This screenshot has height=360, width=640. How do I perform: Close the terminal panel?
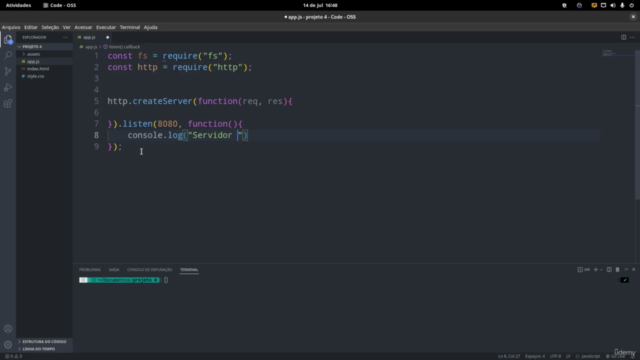pos(633,269)
